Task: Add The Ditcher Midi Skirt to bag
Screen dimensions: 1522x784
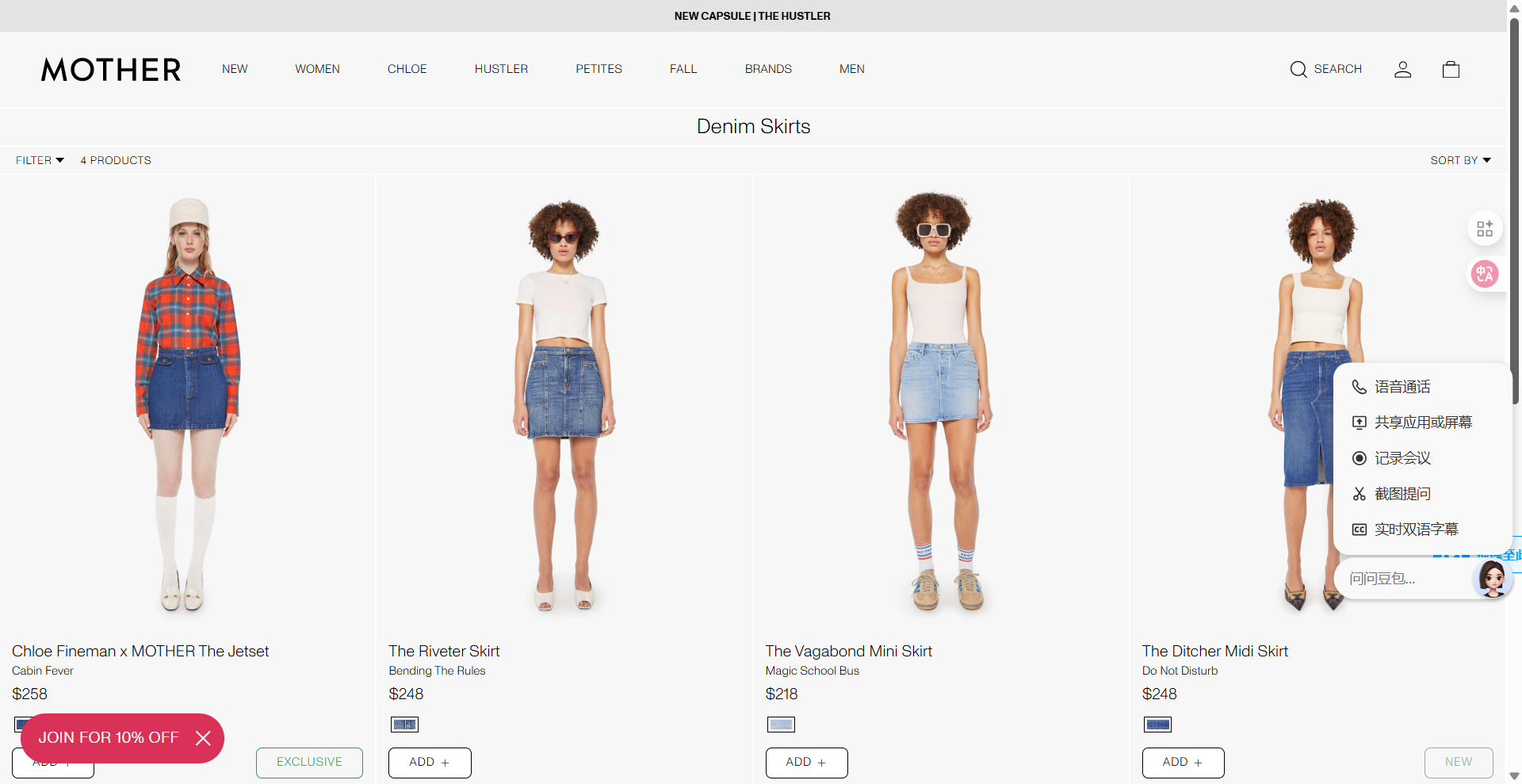Action: coord(1183,763)
